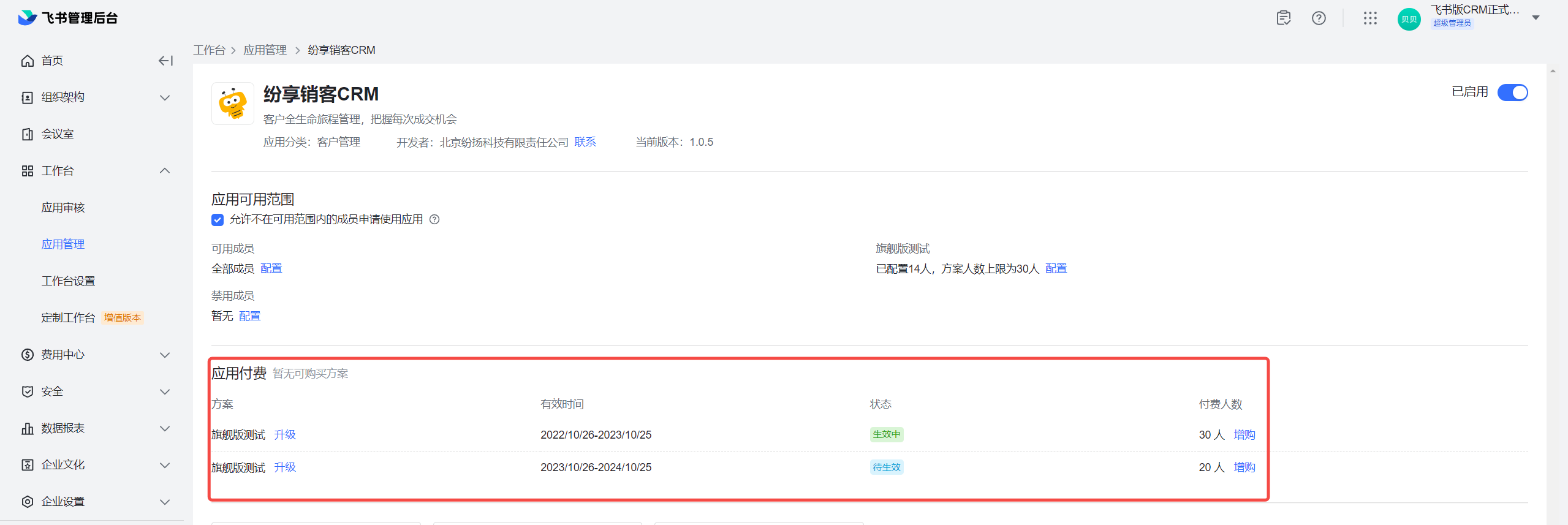
Task: Click the 费用中心 currency icon
Action: coord(28,355)
